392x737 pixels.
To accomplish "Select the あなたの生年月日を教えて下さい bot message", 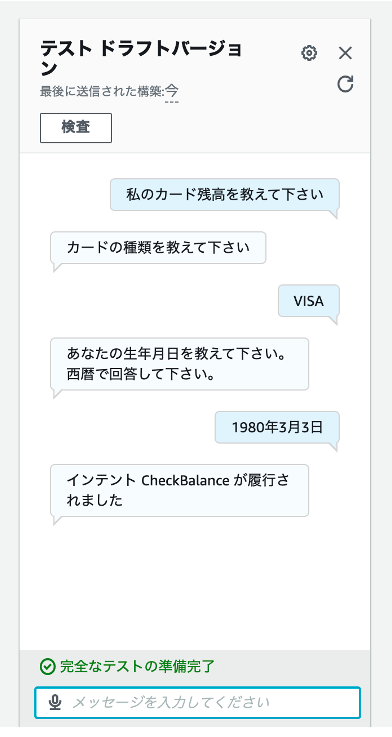I will [x=179, y=364].
